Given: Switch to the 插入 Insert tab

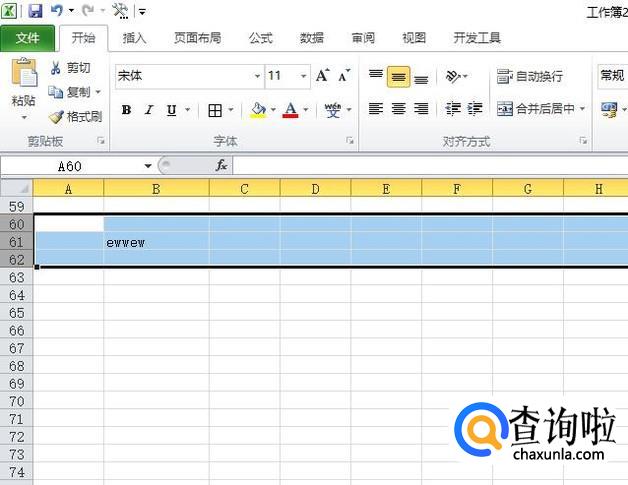Looking at the screenshot, I should click(134, 38).
